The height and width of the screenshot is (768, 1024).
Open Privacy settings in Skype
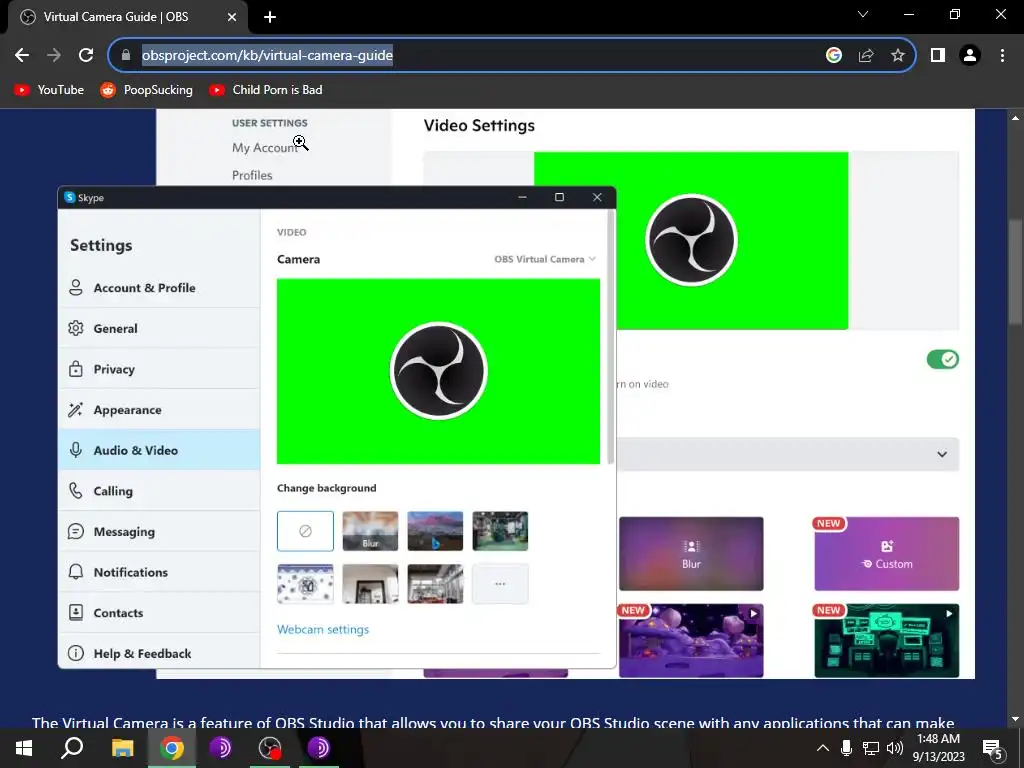point(159,369)
